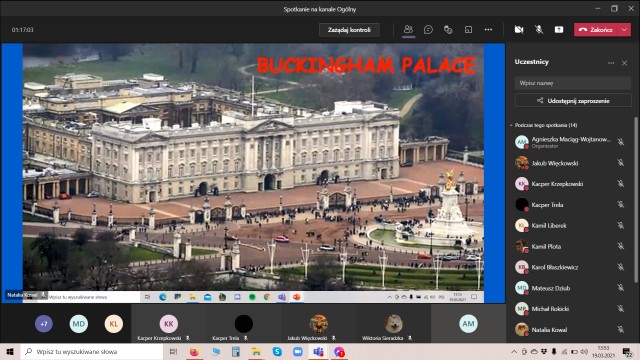Unmute the microphone
This screenshot has width=640, height=360.
click(x=539, y=29)
